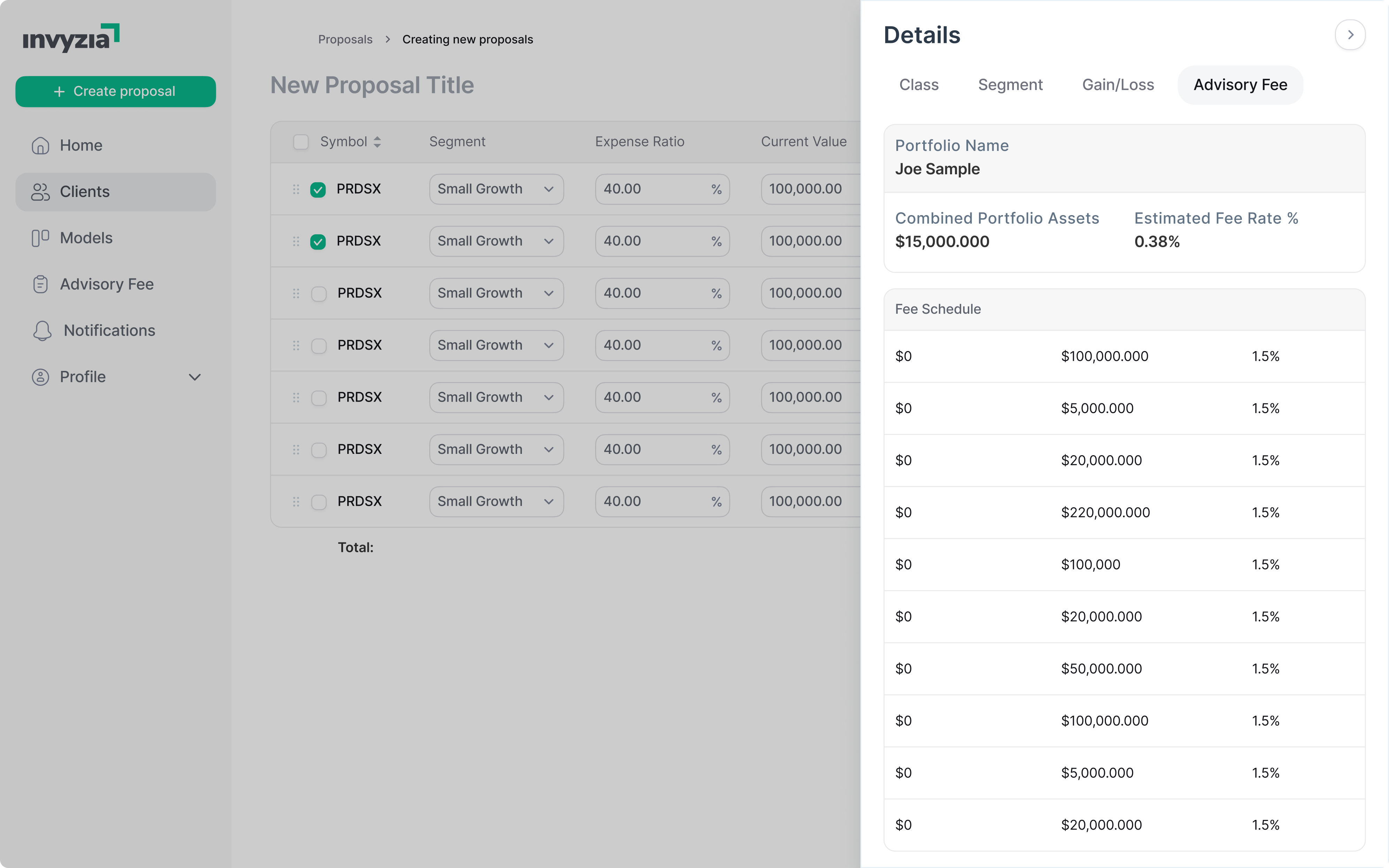Click the Models layout icon
Image resolution: width=1389 pixels, height=868 pixels.
click(40, 238)
